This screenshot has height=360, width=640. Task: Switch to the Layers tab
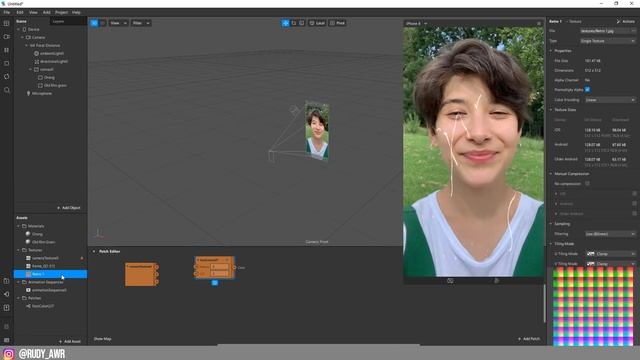point(58,21)
